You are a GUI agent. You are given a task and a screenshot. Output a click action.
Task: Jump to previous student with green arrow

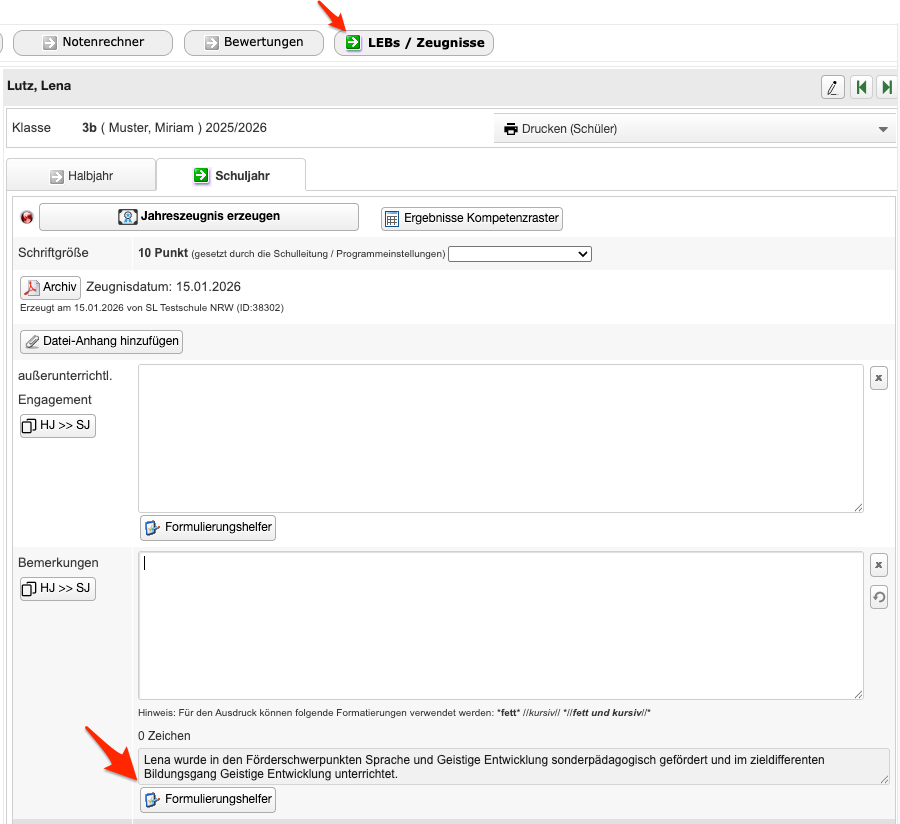pyautogui.click(x=861, y=87)
